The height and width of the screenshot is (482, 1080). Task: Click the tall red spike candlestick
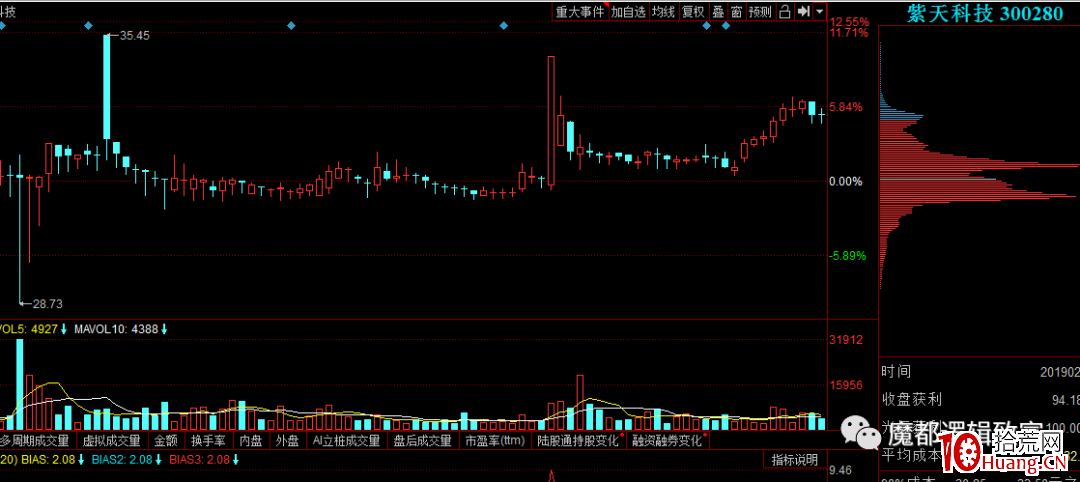(x=552, y=120)
